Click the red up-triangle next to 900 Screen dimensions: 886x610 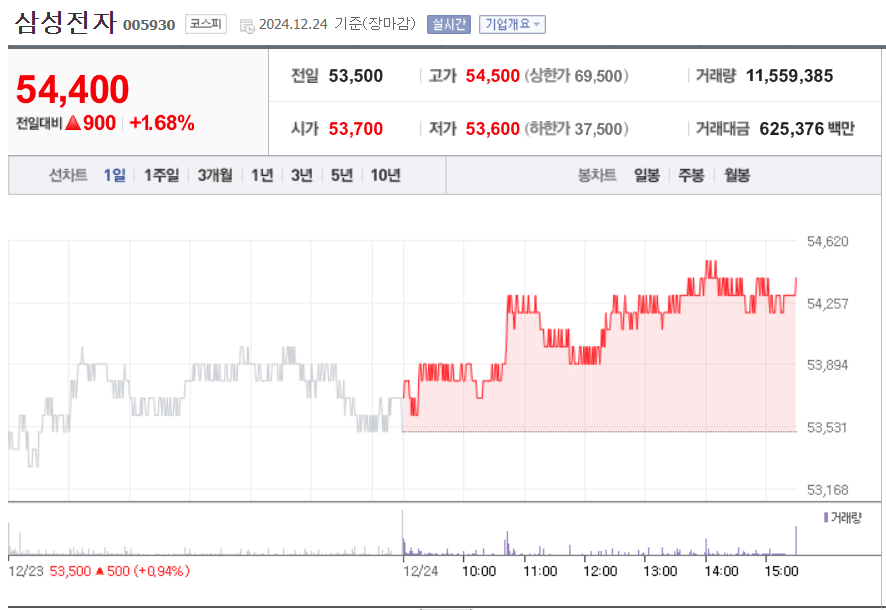[x=73, y=123]
